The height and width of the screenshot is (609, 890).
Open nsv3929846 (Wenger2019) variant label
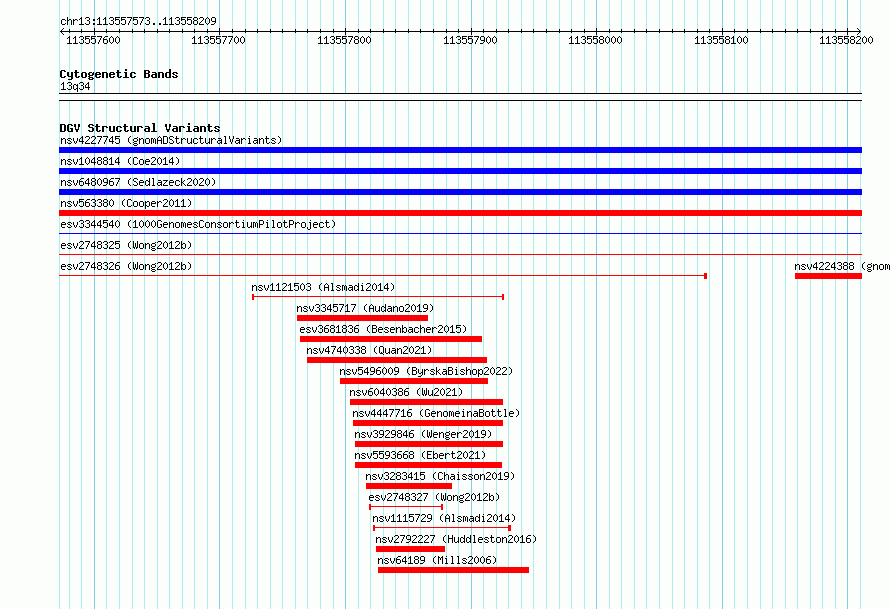[423, 434]
